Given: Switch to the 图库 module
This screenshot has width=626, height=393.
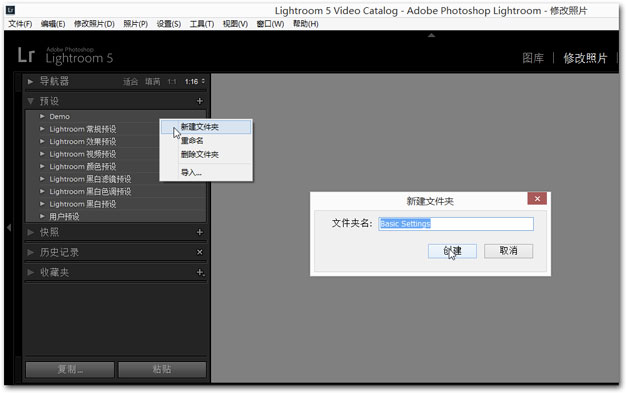Looking at the screenshot, I should tap(533, 58).
